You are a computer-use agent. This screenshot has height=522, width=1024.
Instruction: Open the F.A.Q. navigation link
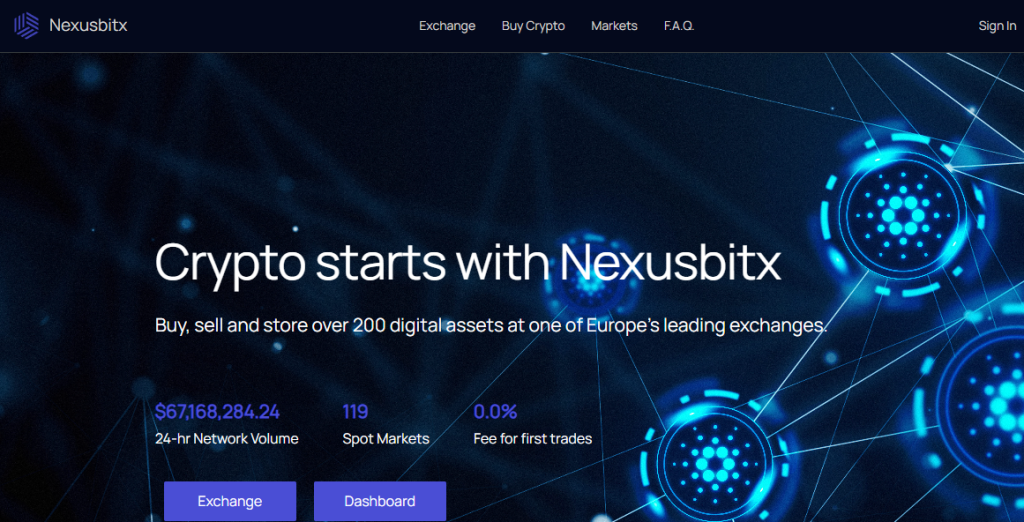pos(679,26)
